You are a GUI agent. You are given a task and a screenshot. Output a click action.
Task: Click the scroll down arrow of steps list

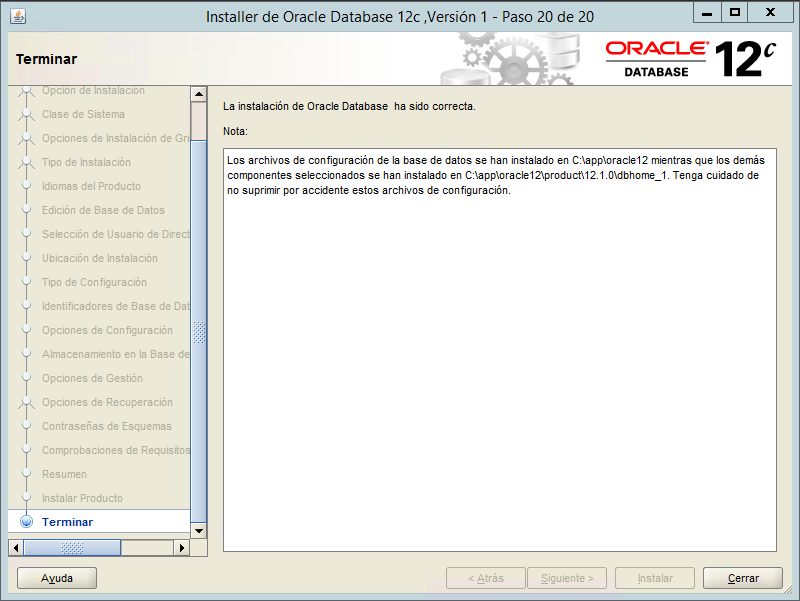(198, 531)
